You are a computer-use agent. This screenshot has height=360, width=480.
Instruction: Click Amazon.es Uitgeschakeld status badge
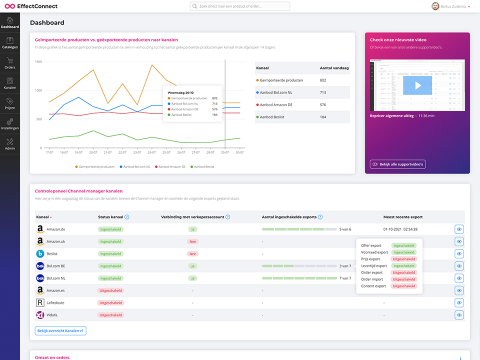click(x=111, y=290)
